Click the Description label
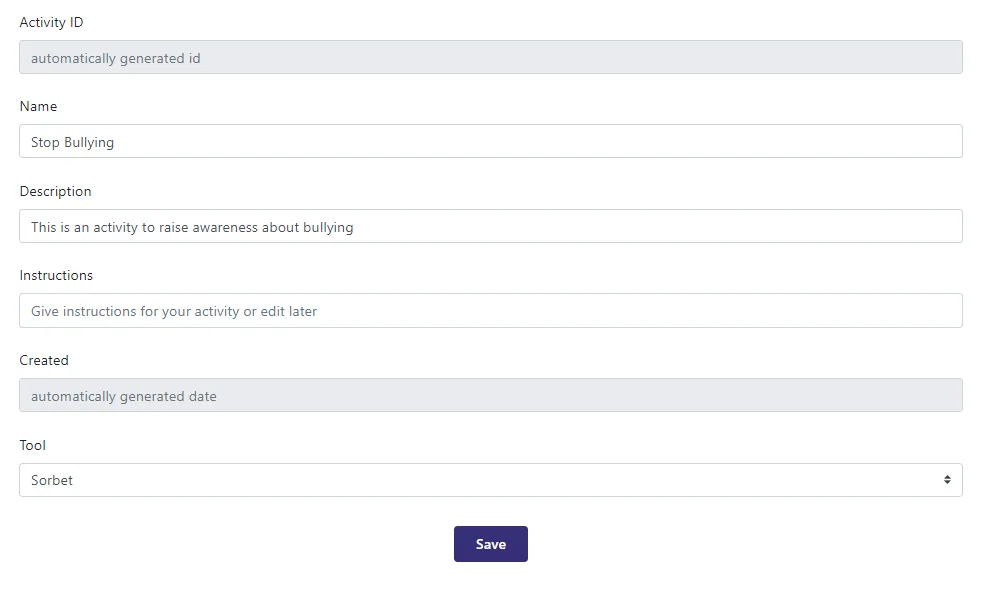992x591 pixels. [x=55, y=191]
